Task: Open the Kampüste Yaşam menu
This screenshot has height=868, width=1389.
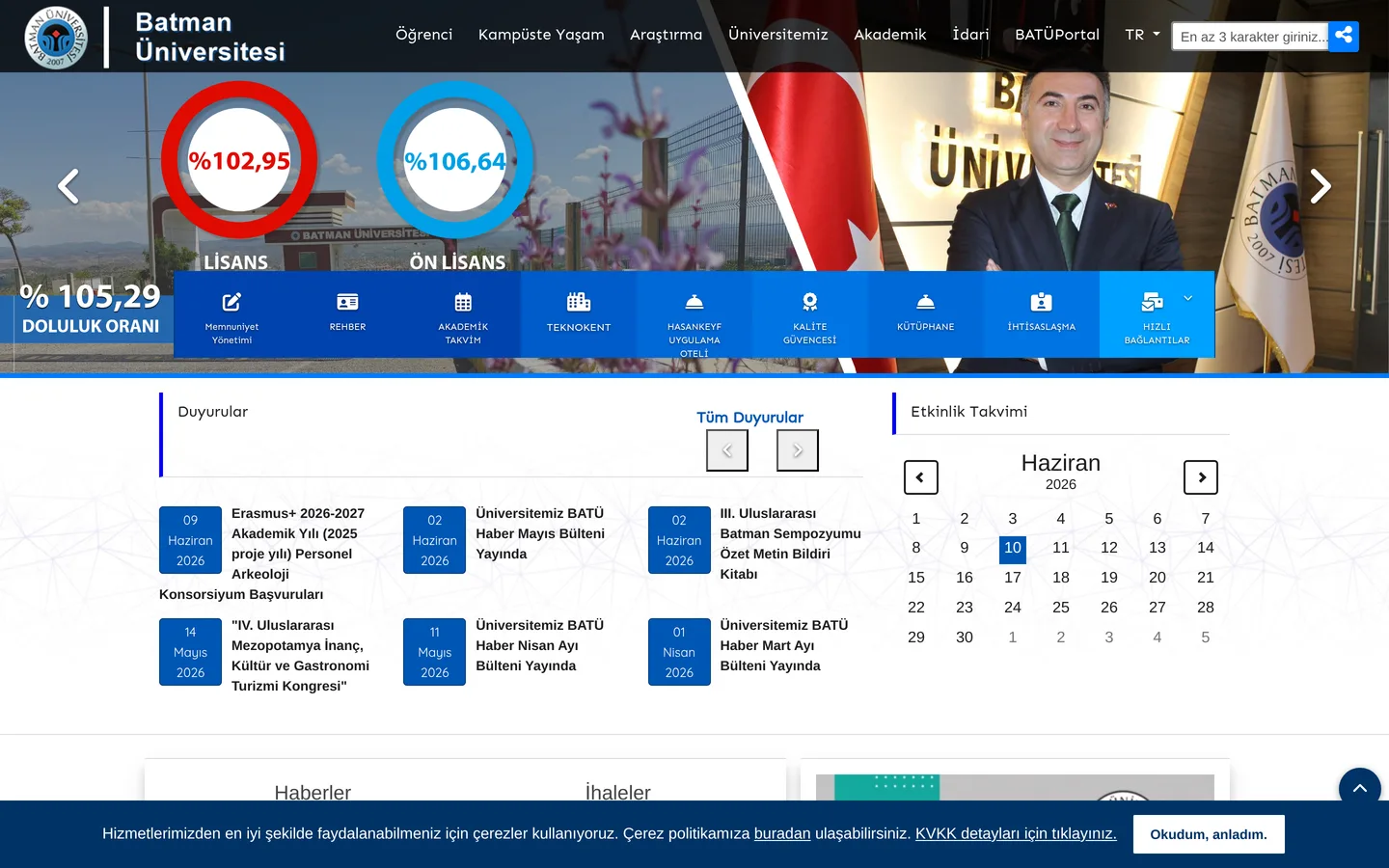Action: click(x=541, y=35)
